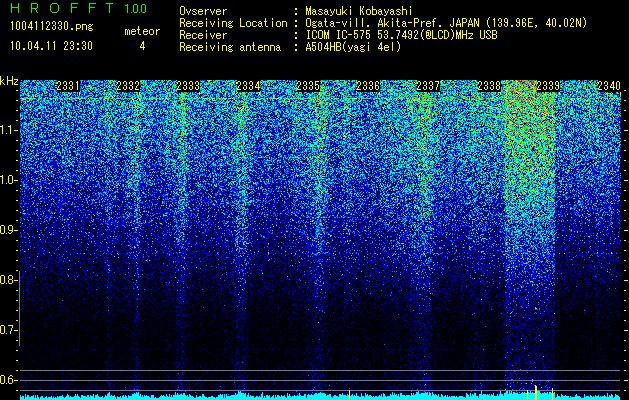
Task: Click the 2334 time marker
Action: [248, 86]
